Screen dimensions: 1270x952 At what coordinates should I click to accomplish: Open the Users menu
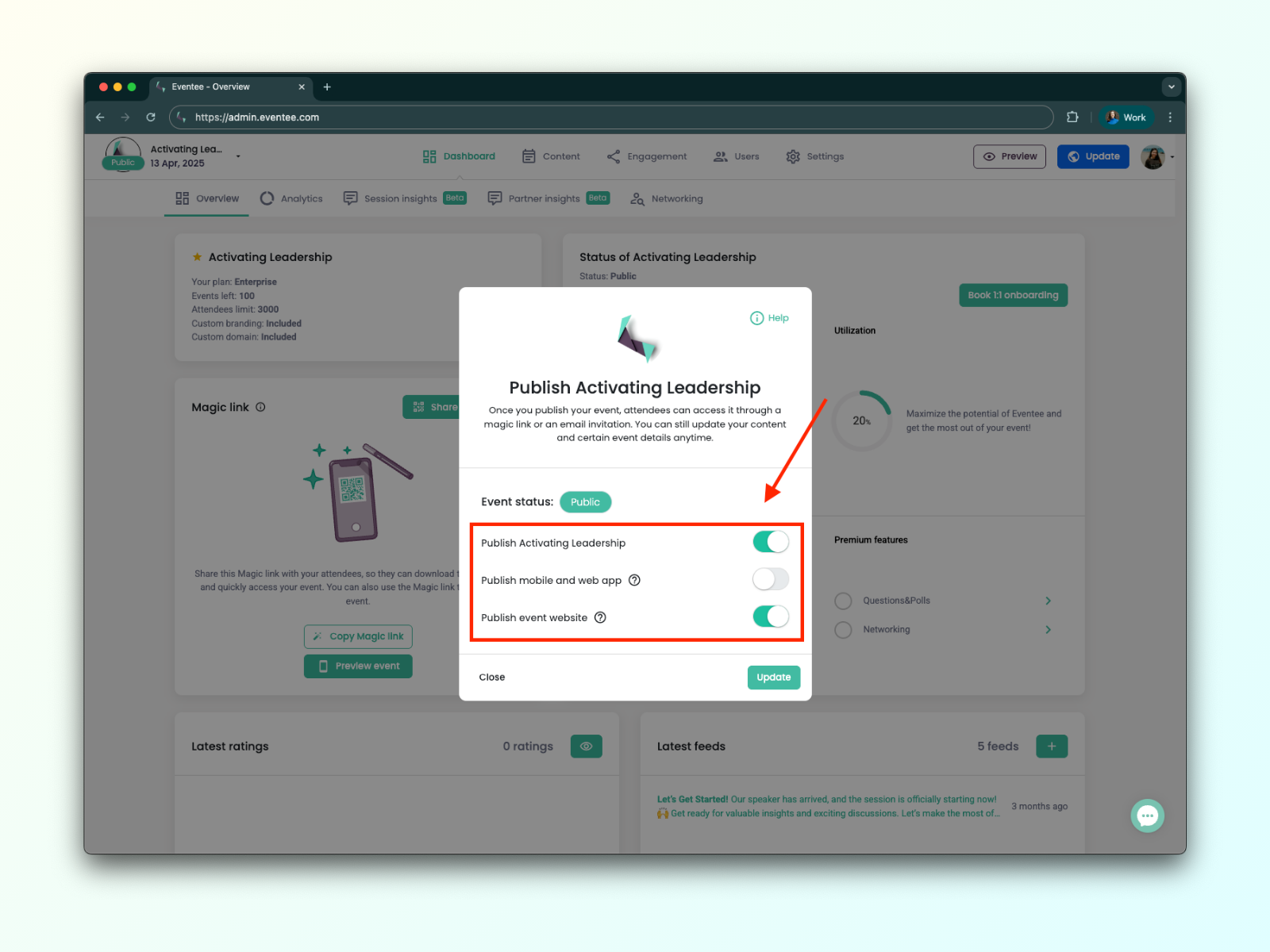click(x=737, y=156)
